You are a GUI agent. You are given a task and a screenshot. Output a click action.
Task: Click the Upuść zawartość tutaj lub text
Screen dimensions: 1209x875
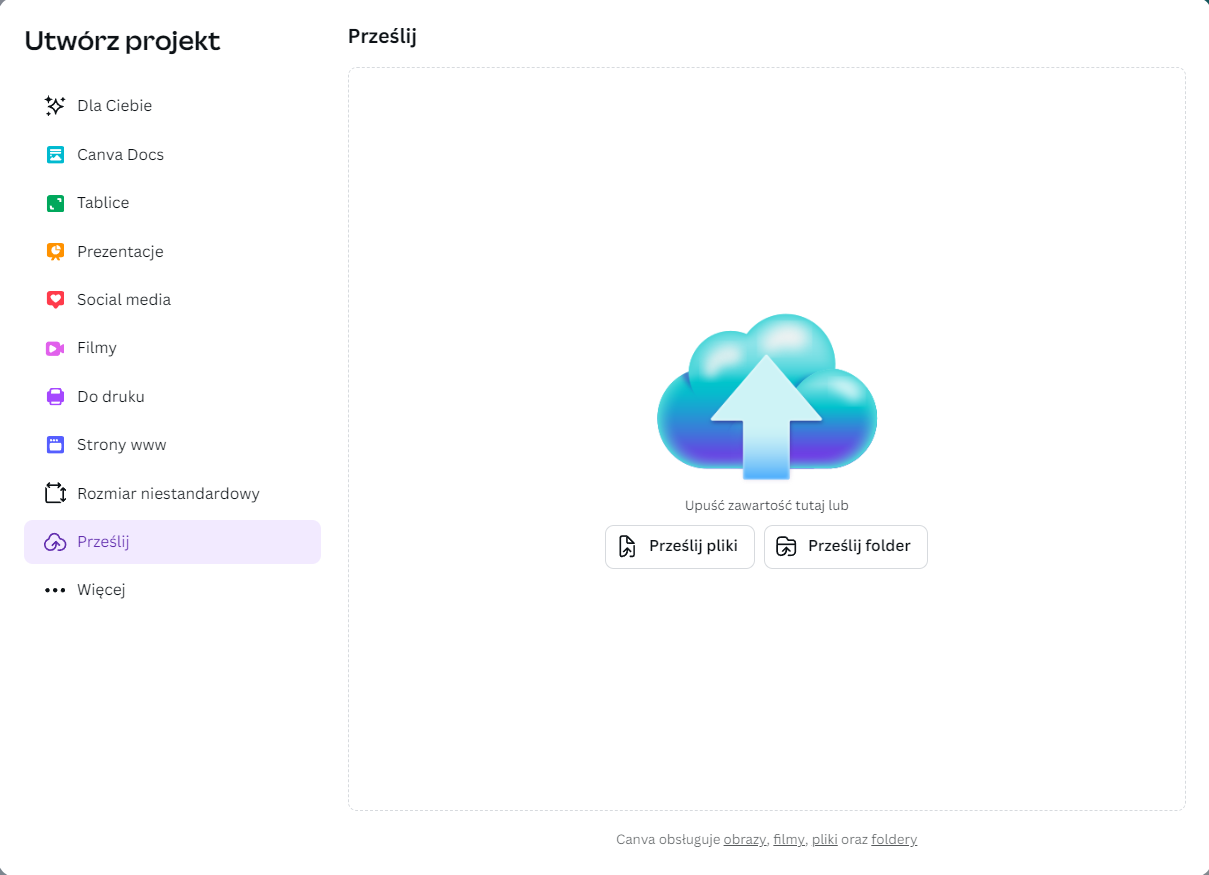click(767, 506)
